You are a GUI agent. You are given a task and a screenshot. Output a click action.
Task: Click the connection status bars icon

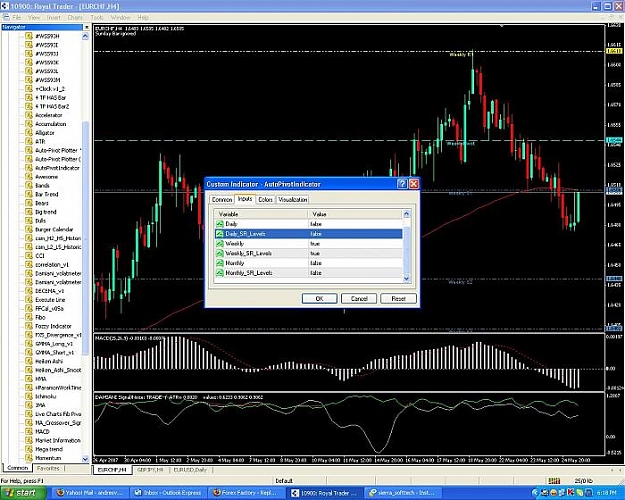pyautogui.click(x=554, y=480)
